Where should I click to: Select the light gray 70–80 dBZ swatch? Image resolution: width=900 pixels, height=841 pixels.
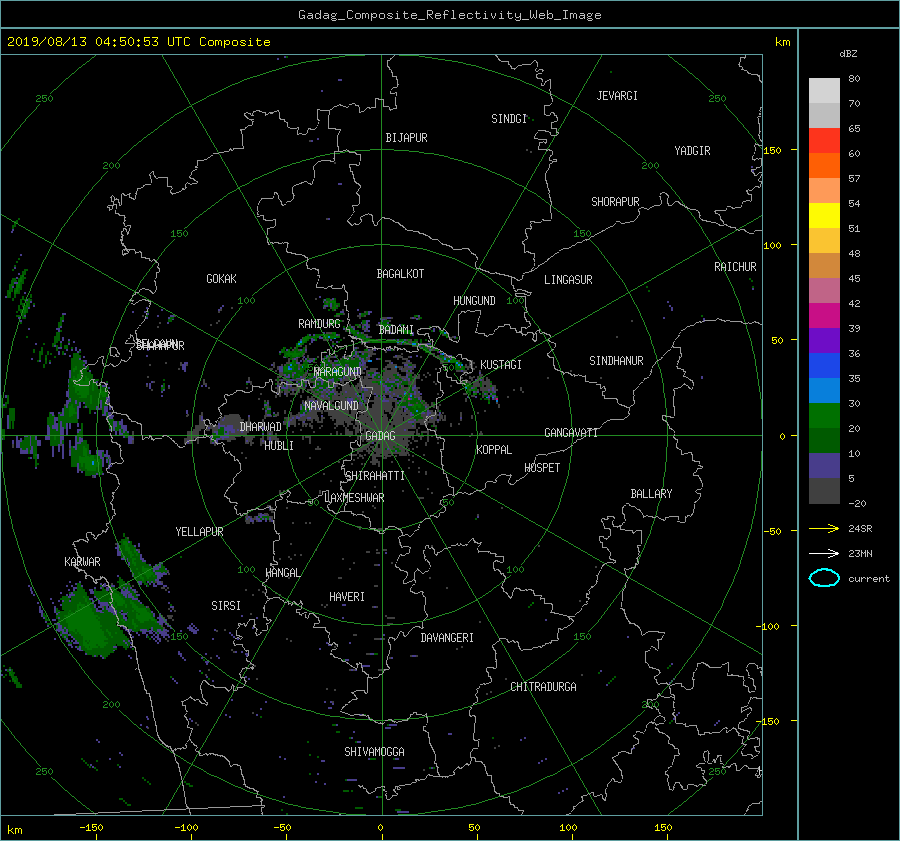(x=824, y=91)
